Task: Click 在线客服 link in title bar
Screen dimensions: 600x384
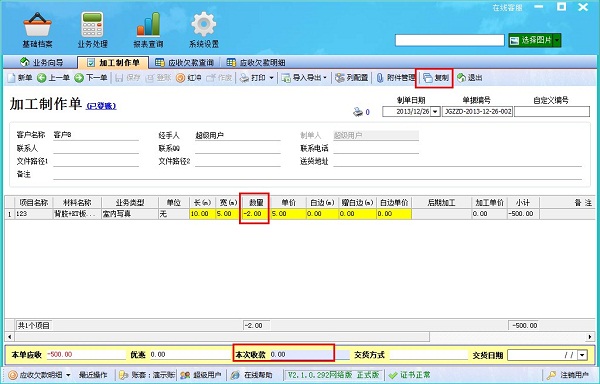Action: click(x=507, y=8)
